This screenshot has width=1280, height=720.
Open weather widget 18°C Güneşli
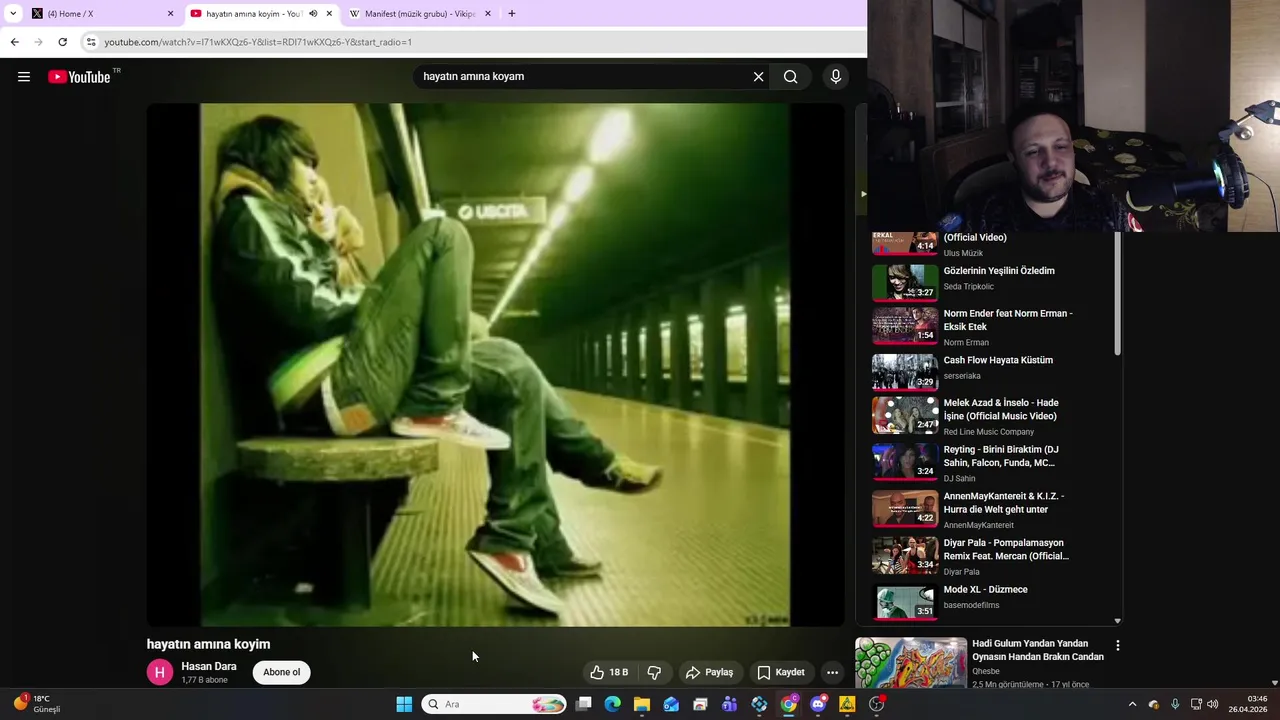(38, 704)
